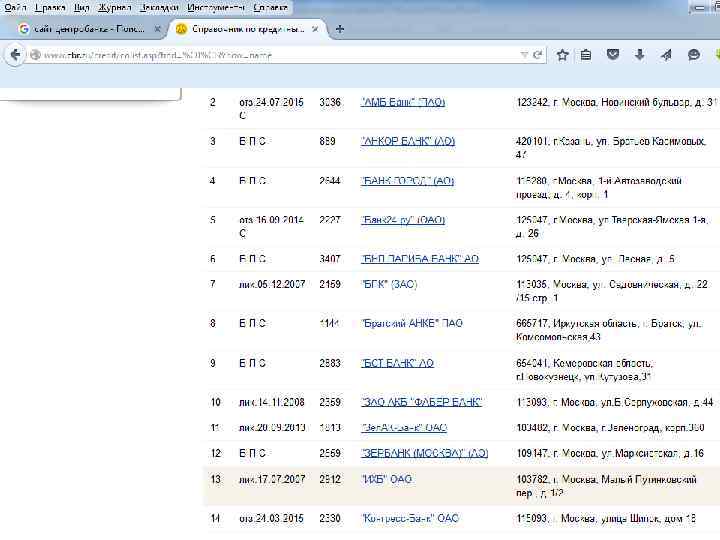Viewport: 720px width, 540px height.
Task: Reload the page with the refresh icon
Action: [x=537, y=55]
